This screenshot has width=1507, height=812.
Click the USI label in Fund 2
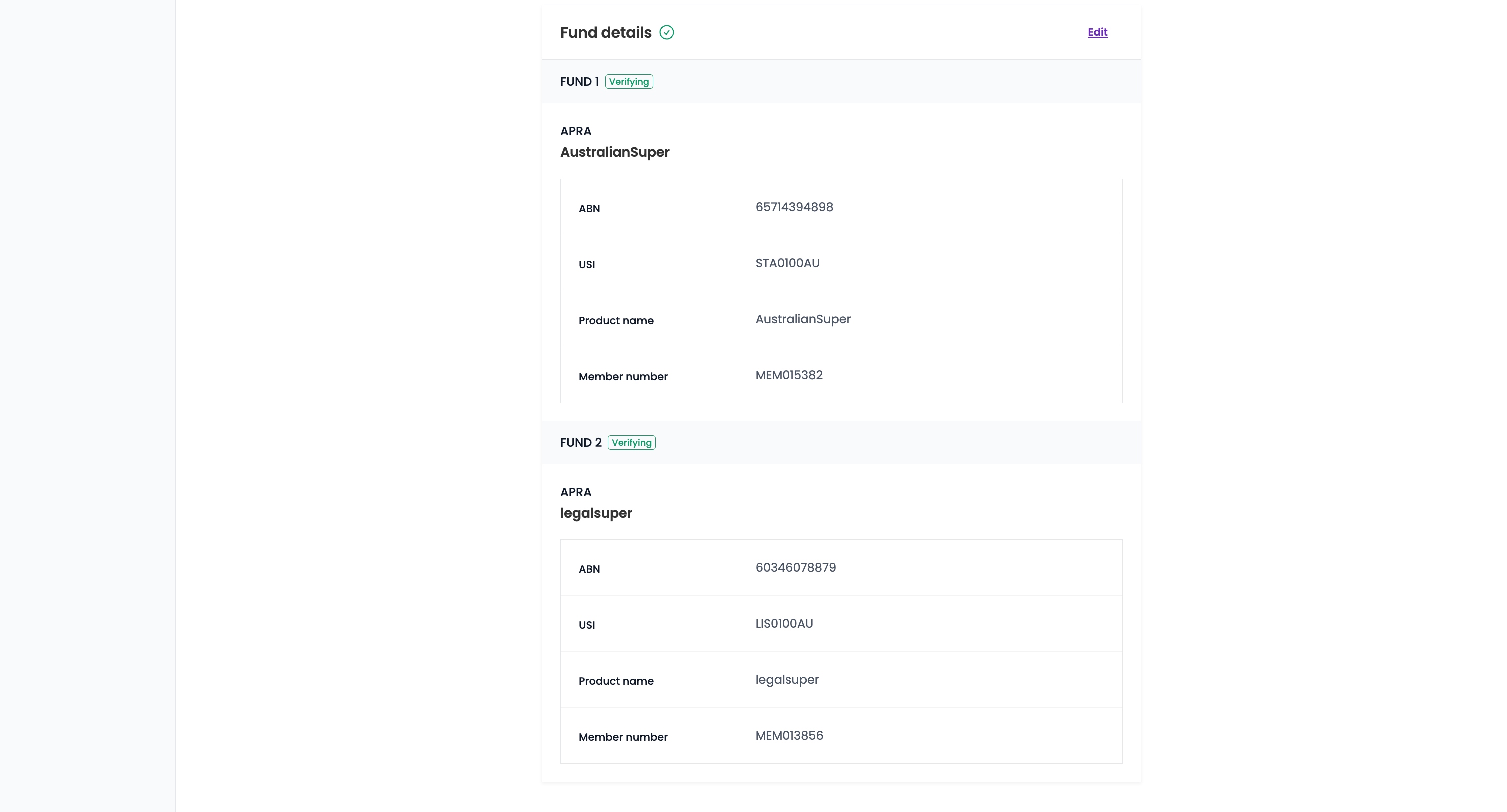coord(586,625)
